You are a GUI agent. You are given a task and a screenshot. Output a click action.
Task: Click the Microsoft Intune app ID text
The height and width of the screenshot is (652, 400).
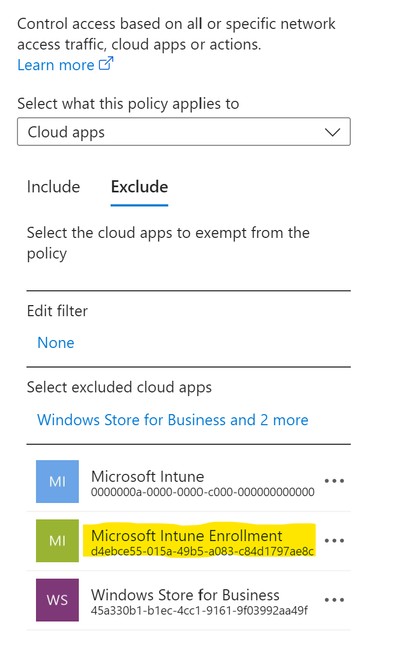pos(202,492)
